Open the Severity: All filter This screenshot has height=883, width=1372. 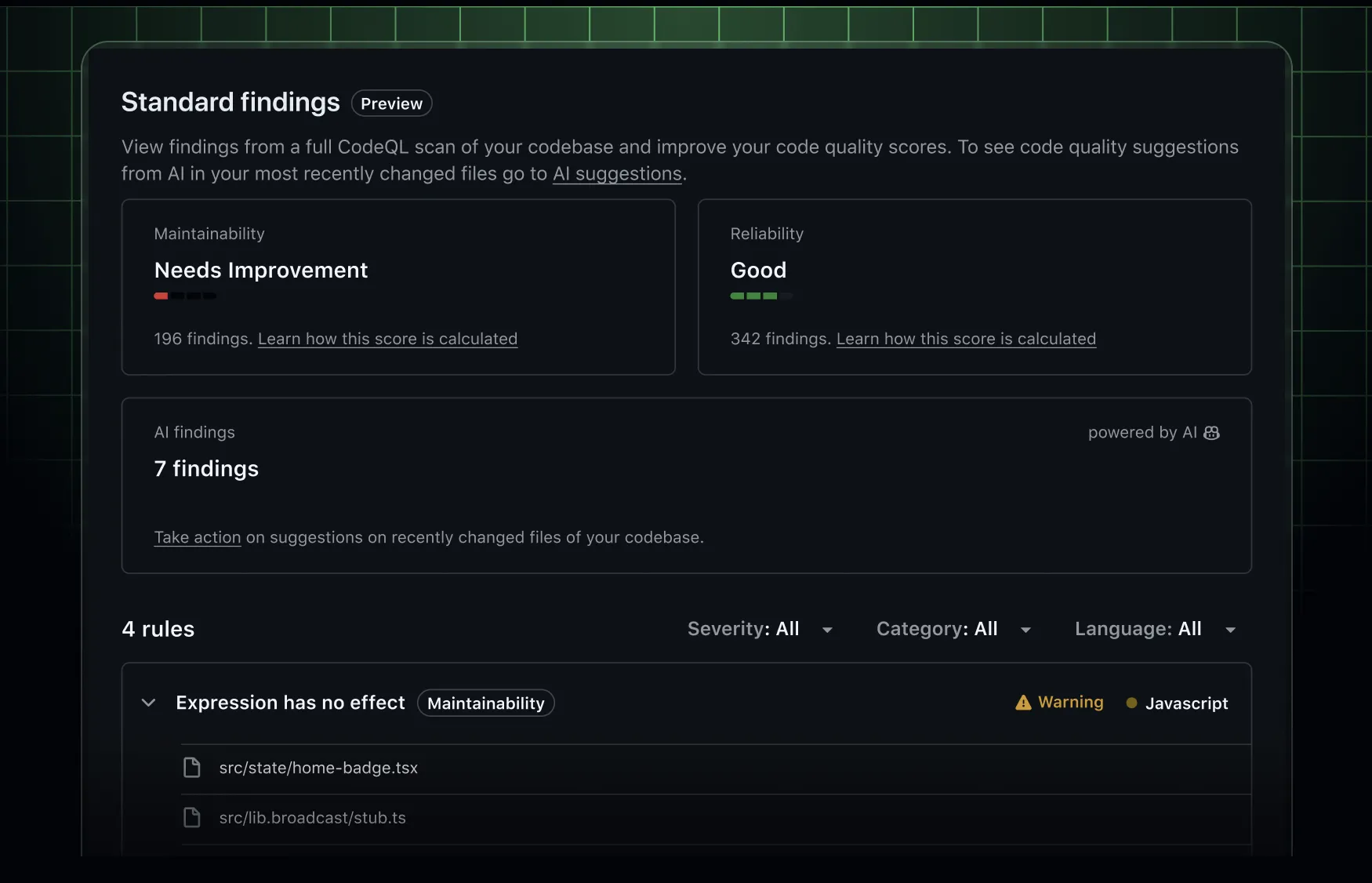pyautogui.click(x=743, y=629)
